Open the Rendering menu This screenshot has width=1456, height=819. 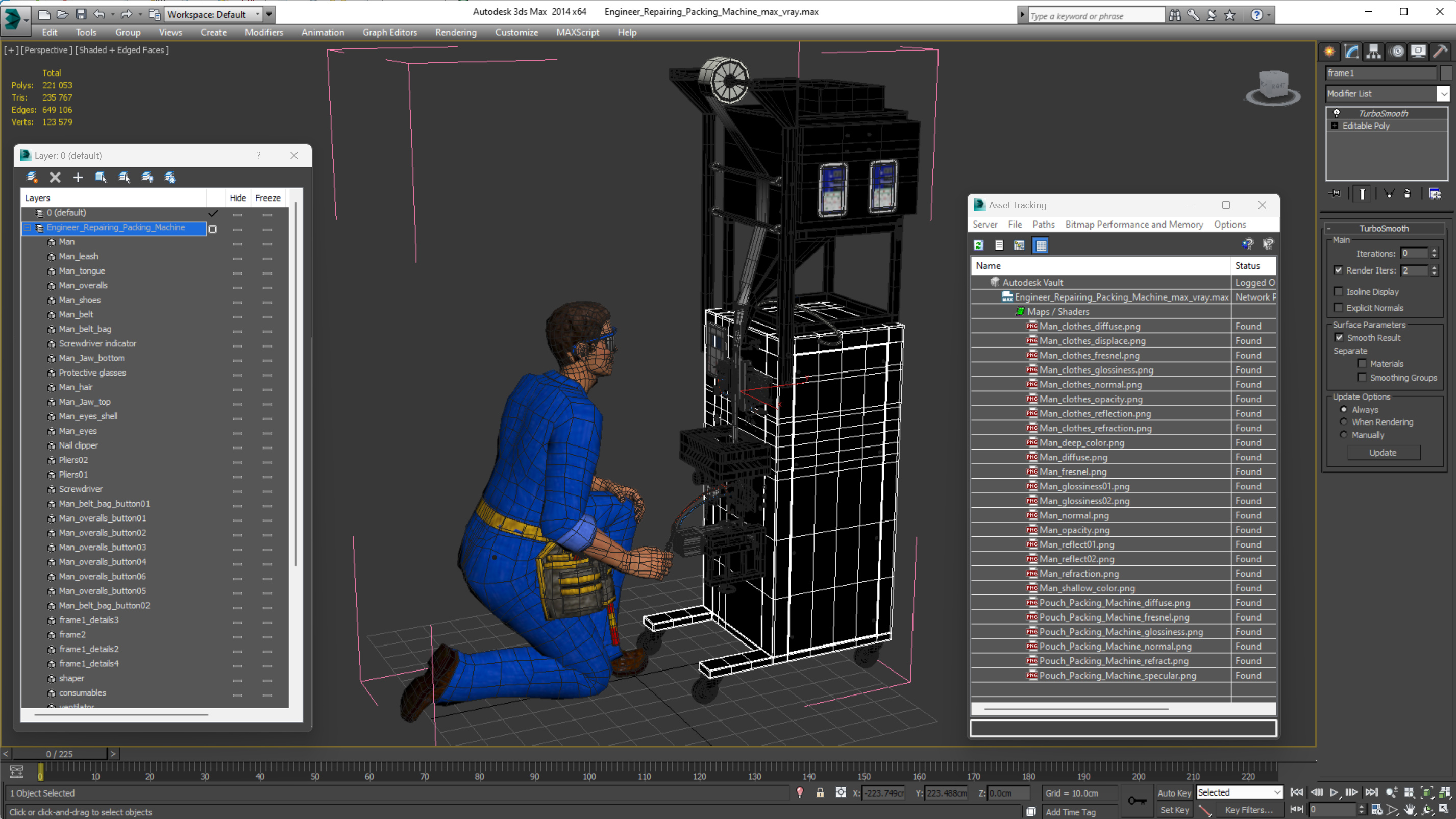coord(456,32)
